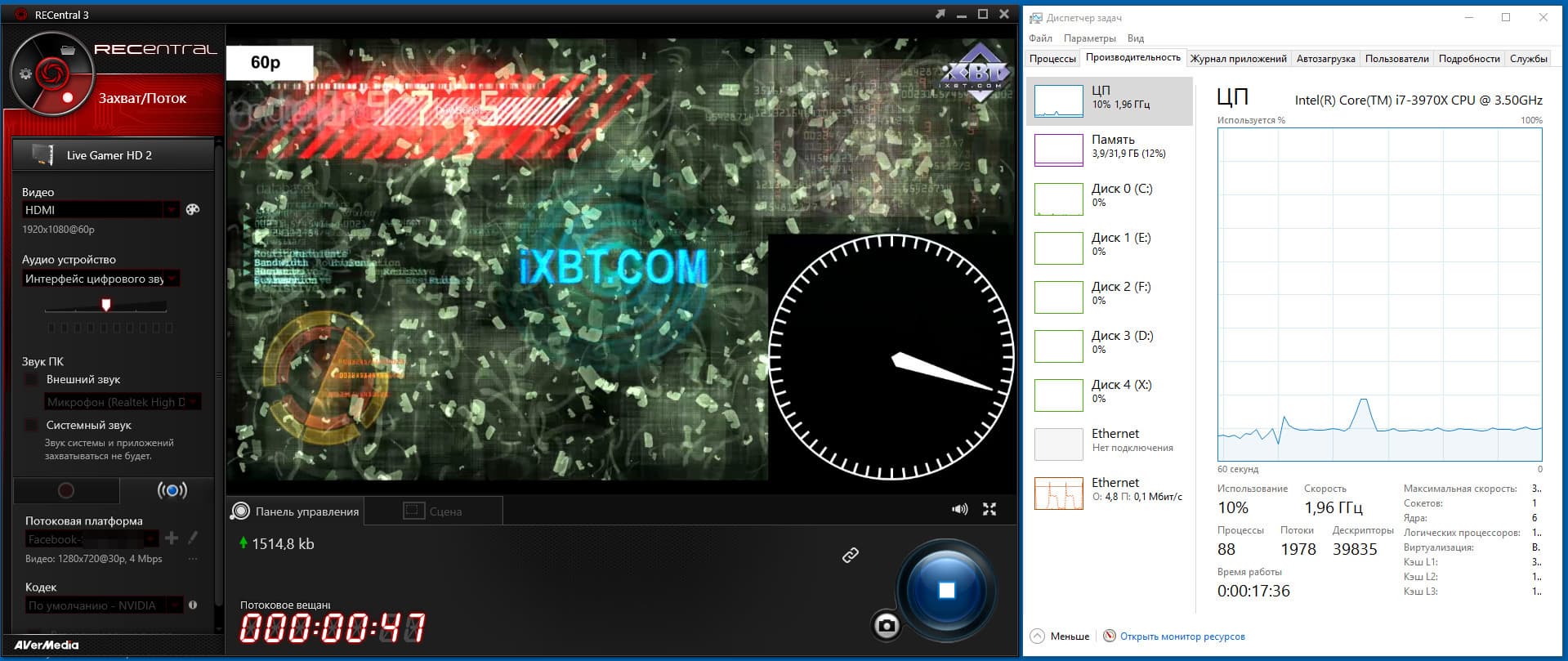Click the red swirl center of RECentral dial
The height and width of the screenshot is (661, 1568).
52,74
